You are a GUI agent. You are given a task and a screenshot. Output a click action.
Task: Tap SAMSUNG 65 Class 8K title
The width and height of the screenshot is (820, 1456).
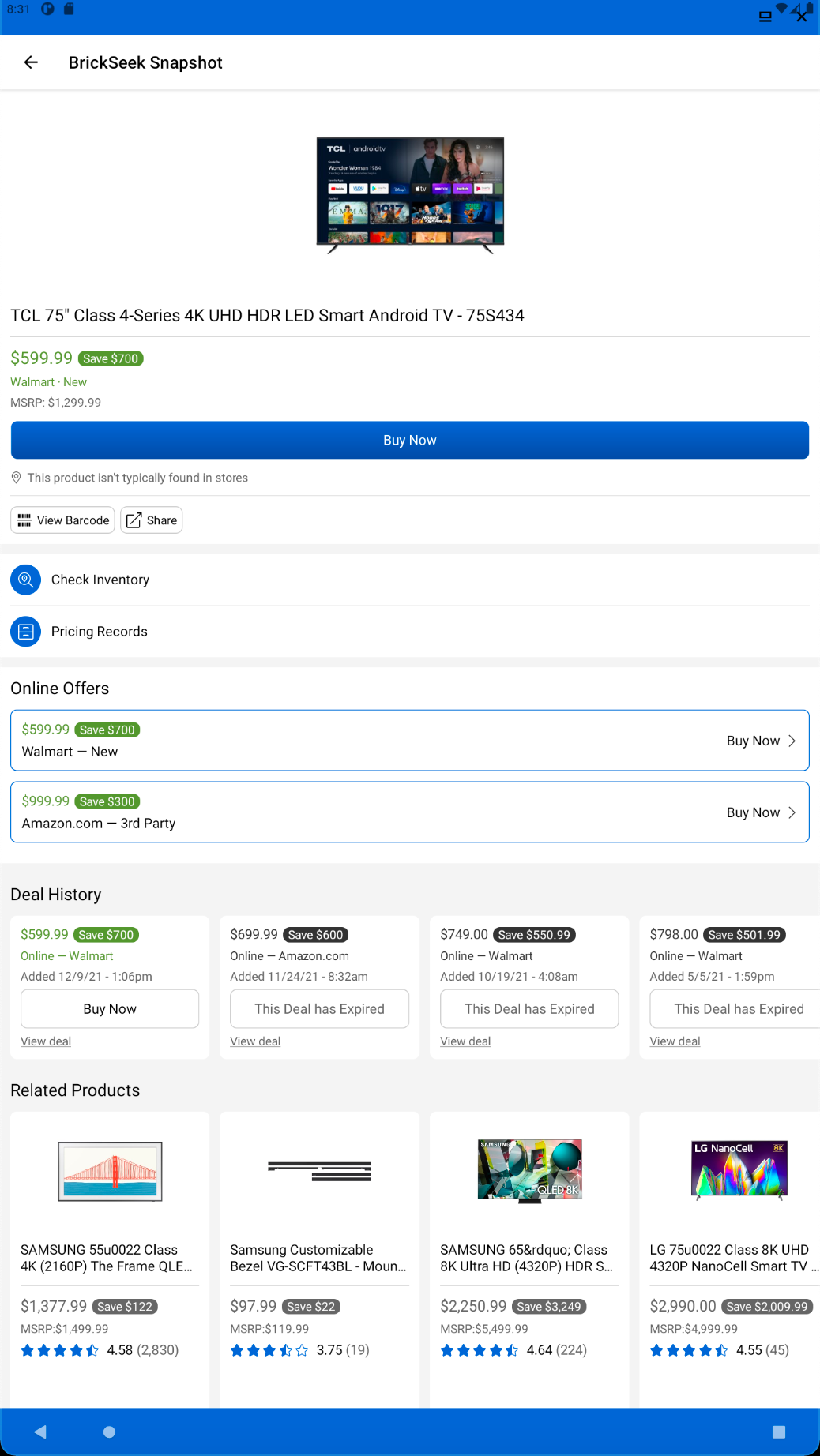point(527,1258)
